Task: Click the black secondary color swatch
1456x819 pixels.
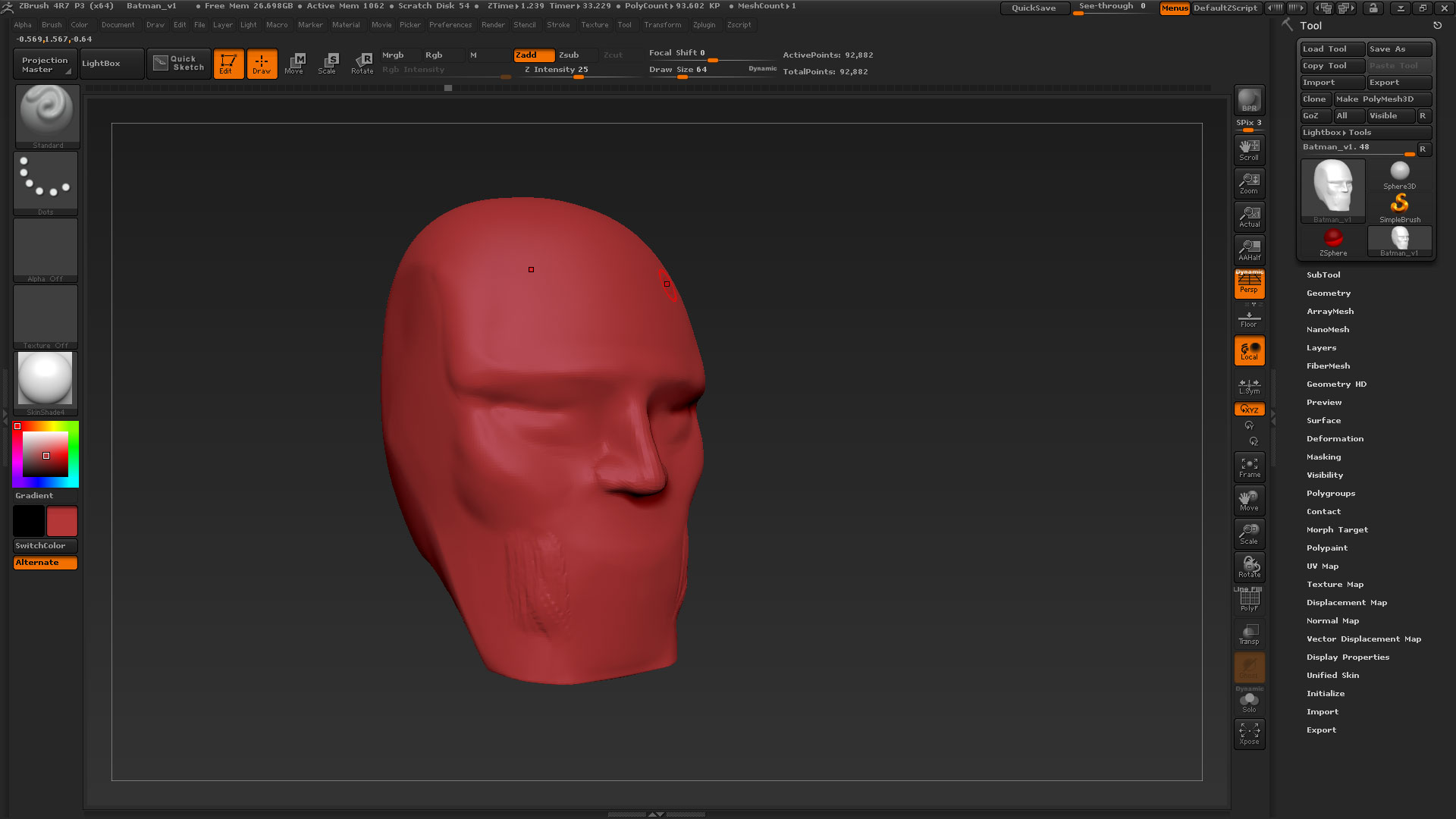Action: [x=29, y=522]
